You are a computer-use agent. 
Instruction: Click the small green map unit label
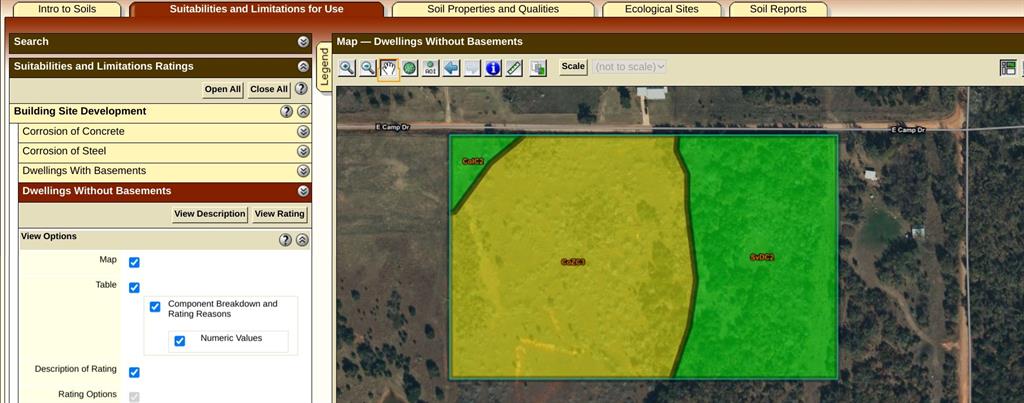[x=473, y=161]
